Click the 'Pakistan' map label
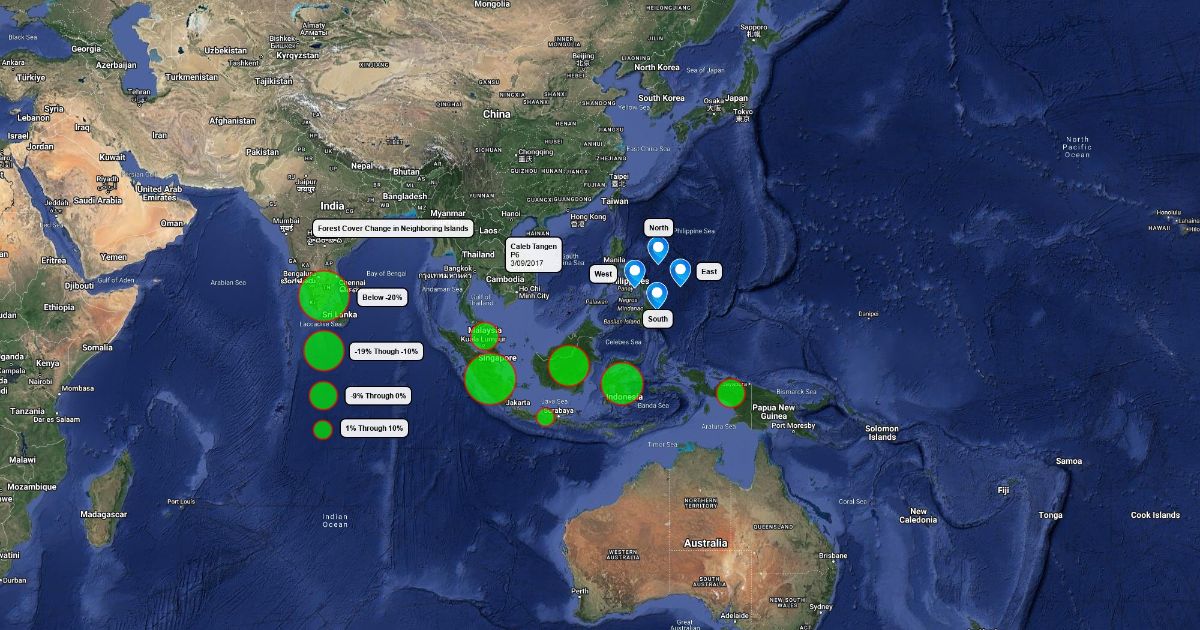The image size is (1200, 630). coord(263,152)
